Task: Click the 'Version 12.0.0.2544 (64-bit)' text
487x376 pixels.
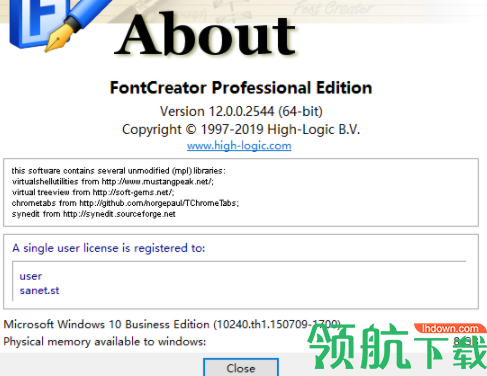Action: point(241,111)
